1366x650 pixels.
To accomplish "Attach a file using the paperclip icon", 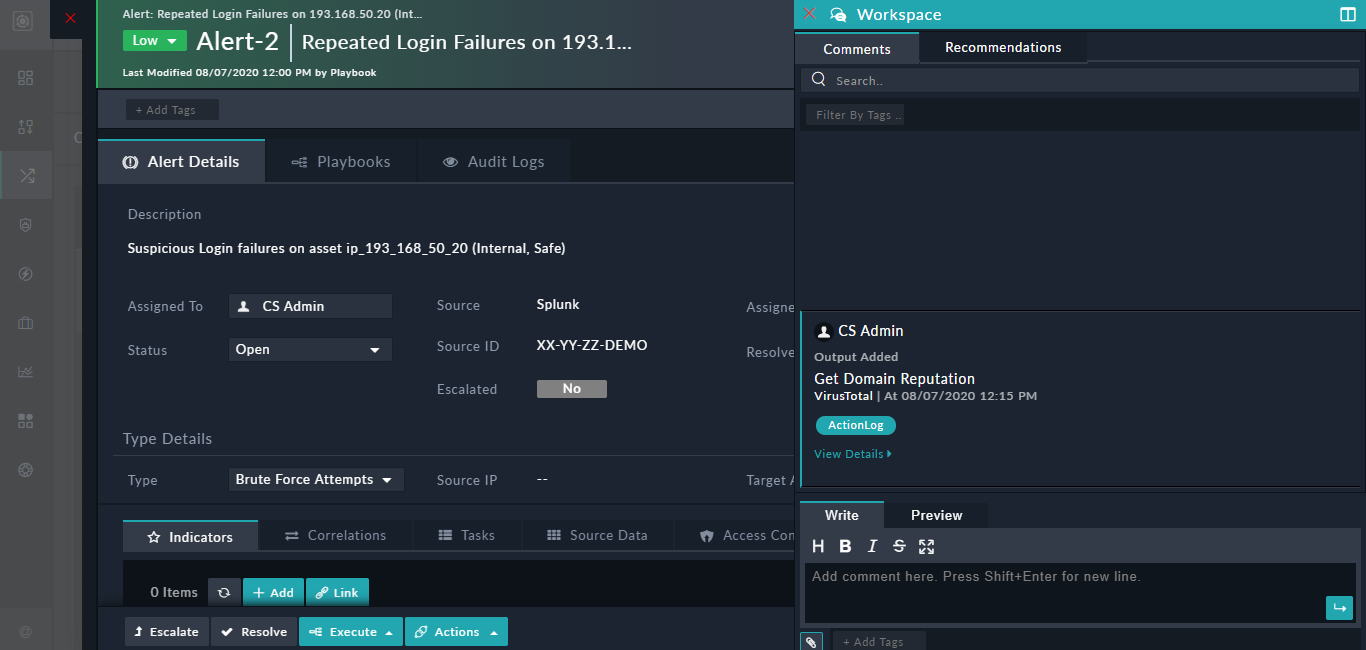I will (811, 641).
